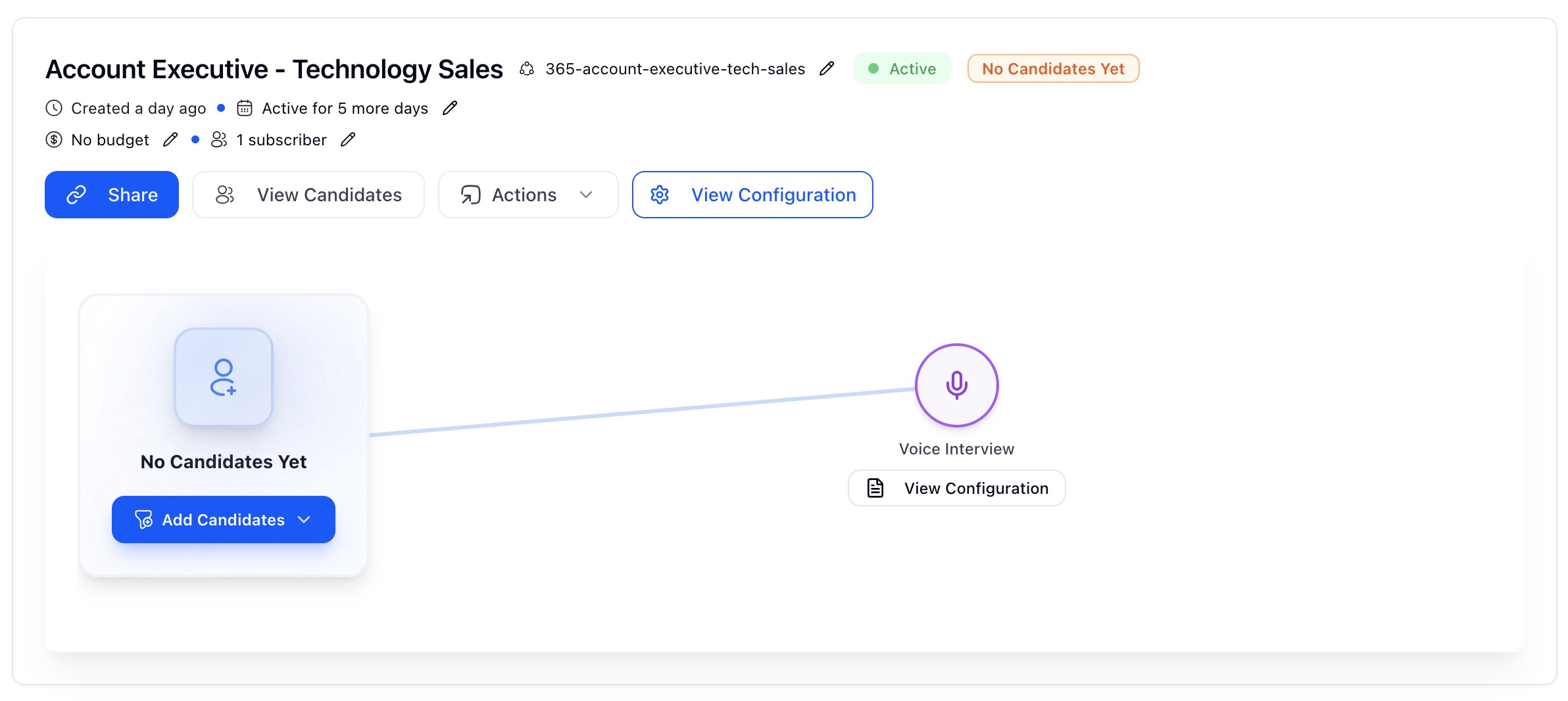Click the dollar budget icon

[x=54, y=139]
